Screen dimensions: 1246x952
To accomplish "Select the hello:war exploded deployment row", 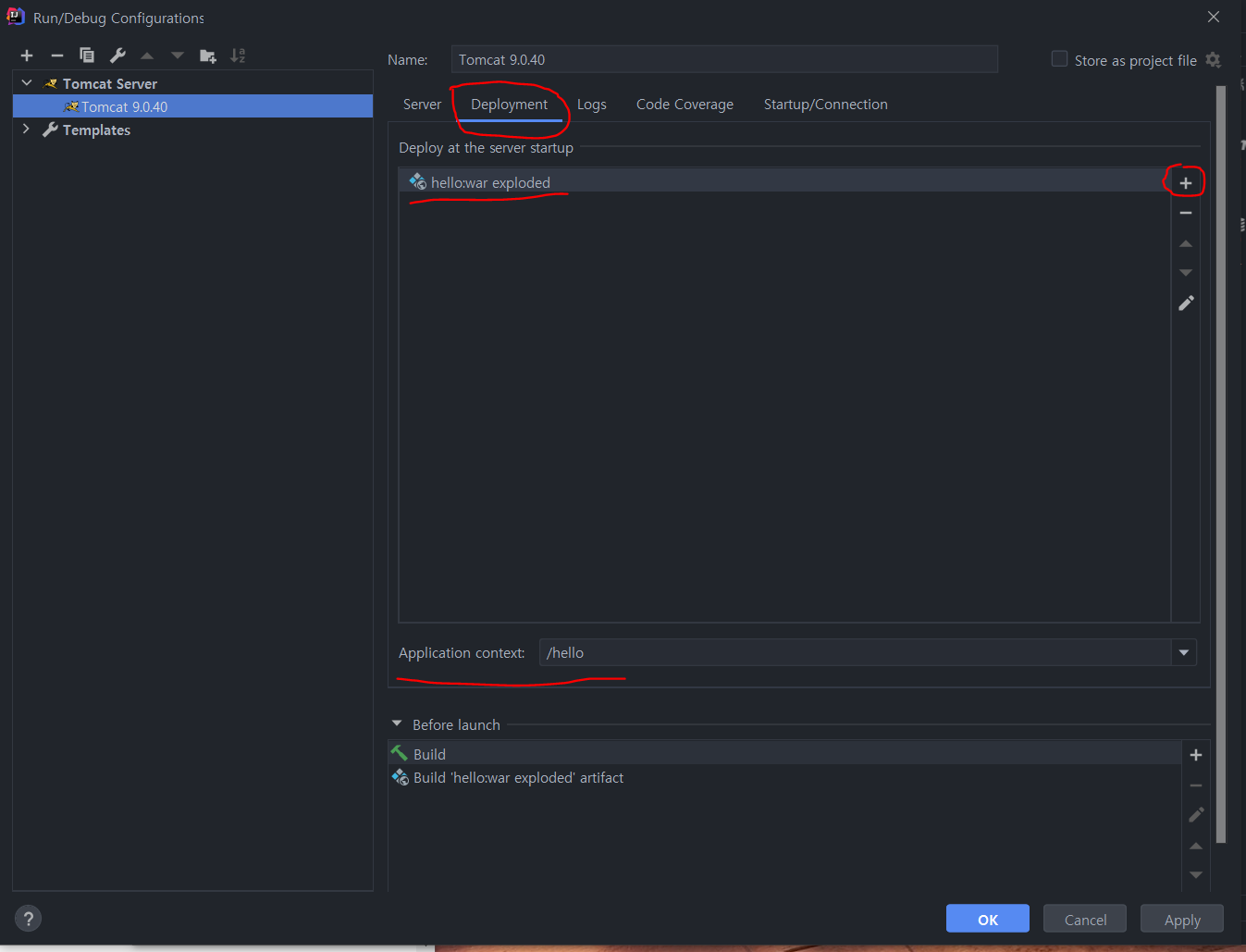I will 784,182.
